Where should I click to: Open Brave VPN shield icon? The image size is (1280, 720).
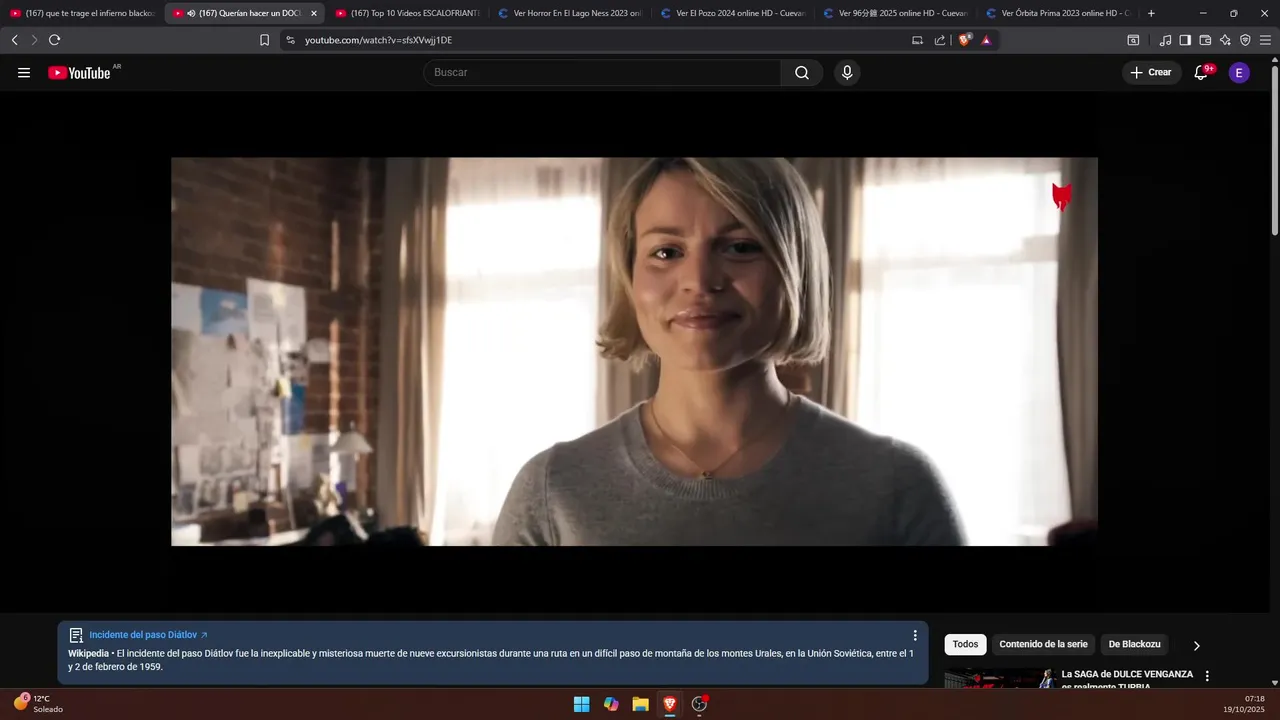(x=1245, y=40)
